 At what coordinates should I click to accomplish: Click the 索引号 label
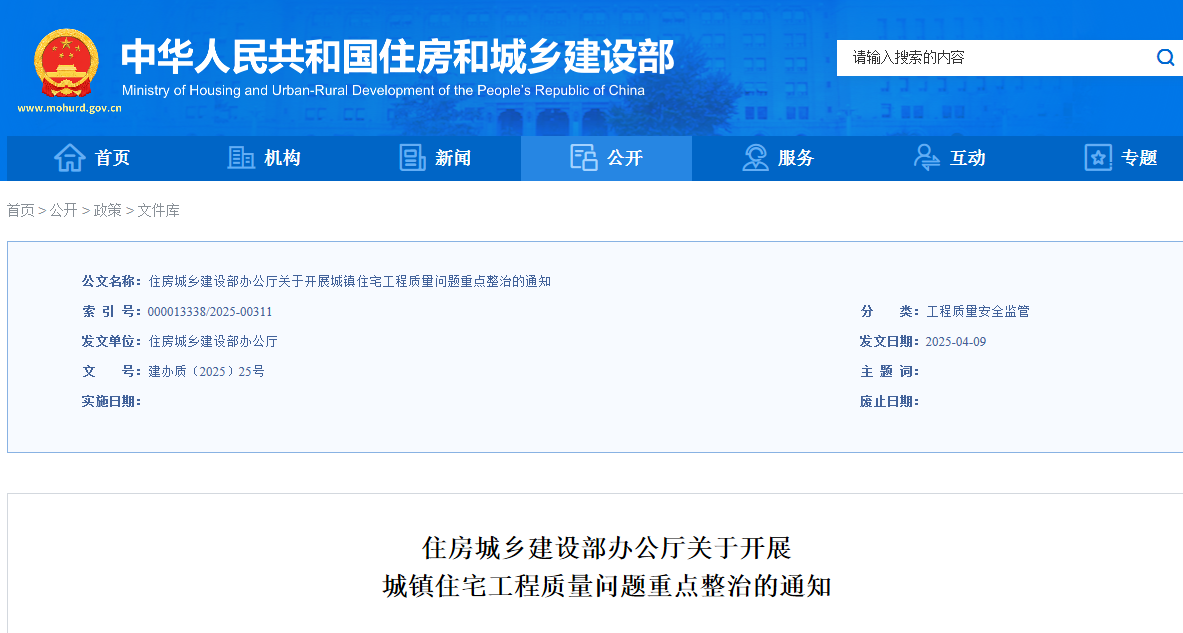(112, 312)
